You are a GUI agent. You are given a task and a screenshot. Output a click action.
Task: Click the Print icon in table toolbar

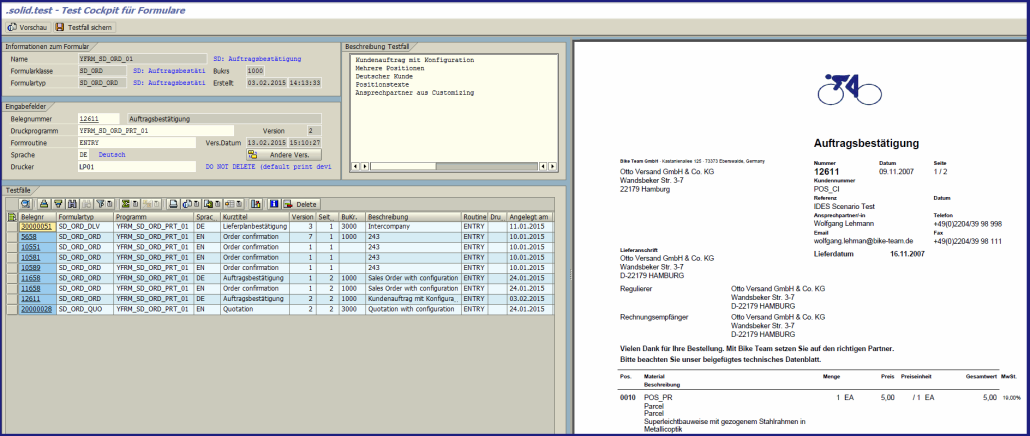coord(173,204)
